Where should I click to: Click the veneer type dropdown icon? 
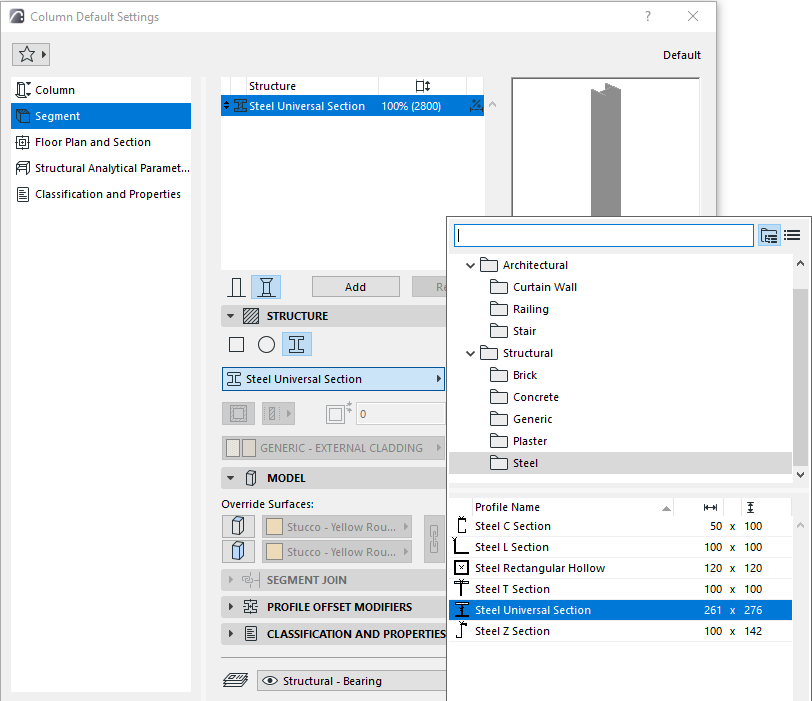coord(278,414)
